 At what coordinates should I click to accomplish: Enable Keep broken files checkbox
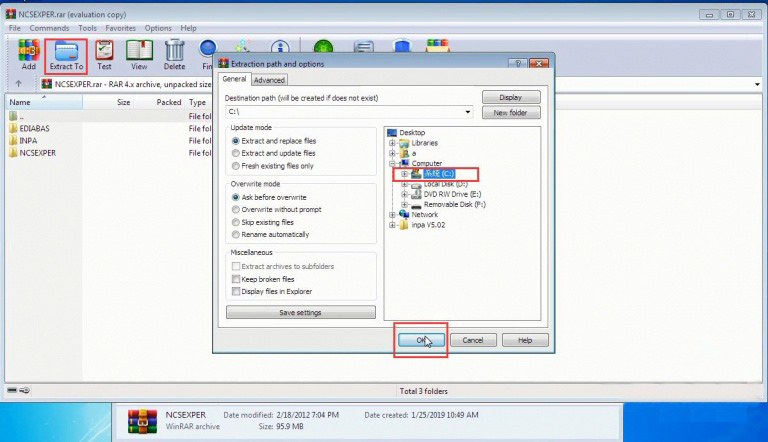(236, 279)
